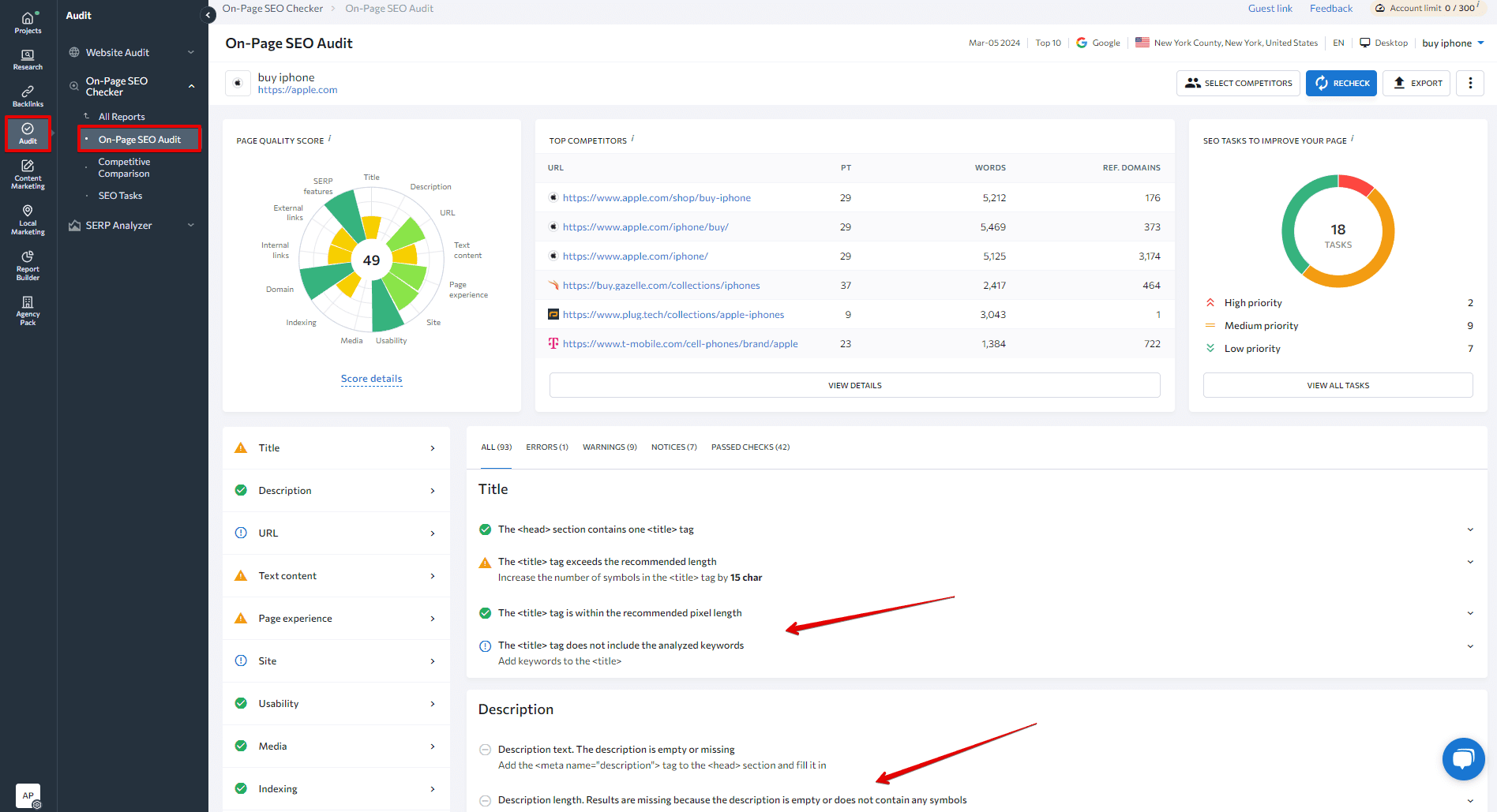Open the Title category row
Screen dimensions: 1497x812
pos(336,448)
